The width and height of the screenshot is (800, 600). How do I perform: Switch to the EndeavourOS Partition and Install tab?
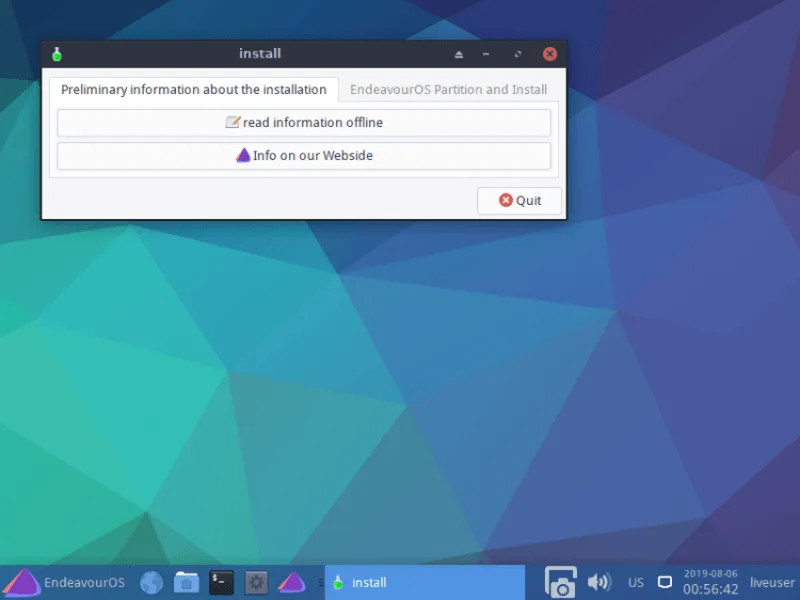point(447,90)
